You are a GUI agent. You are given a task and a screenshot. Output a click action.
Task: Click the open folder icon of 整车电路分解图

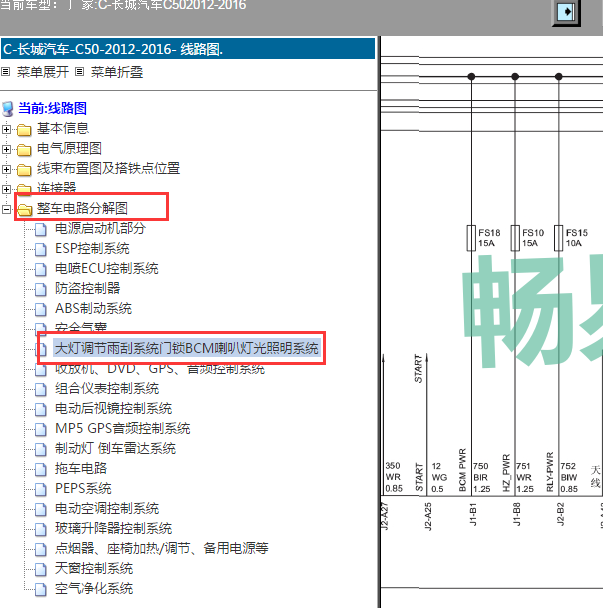(25, 209)
